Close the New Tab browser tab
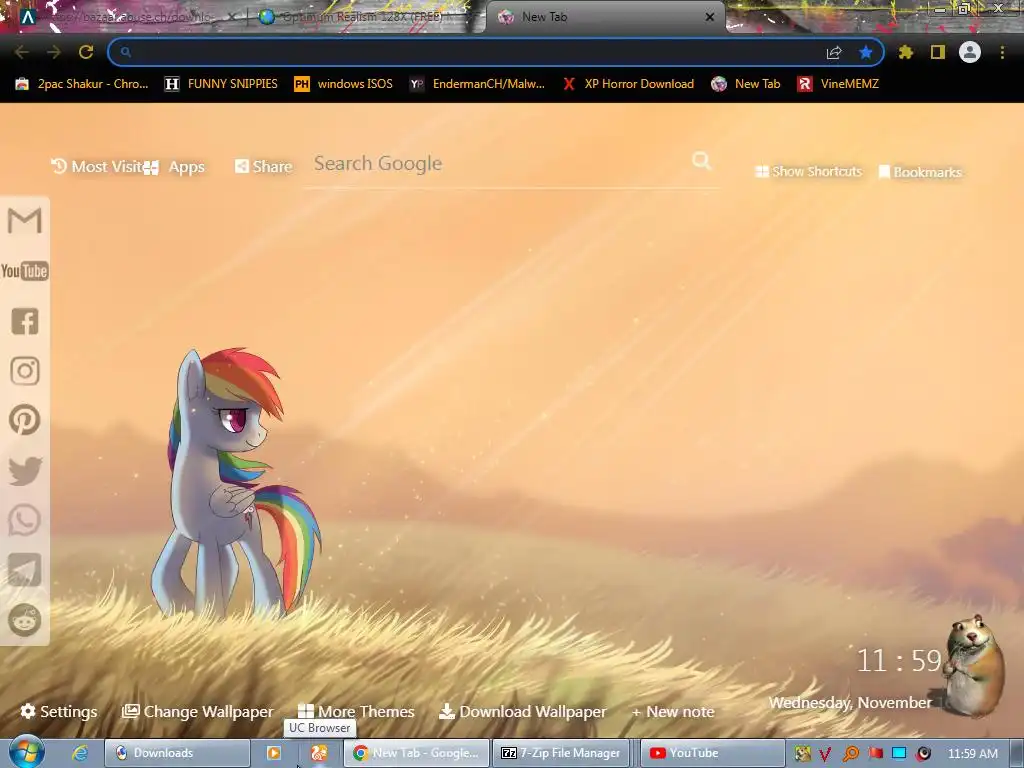 (x=710, y=17)
